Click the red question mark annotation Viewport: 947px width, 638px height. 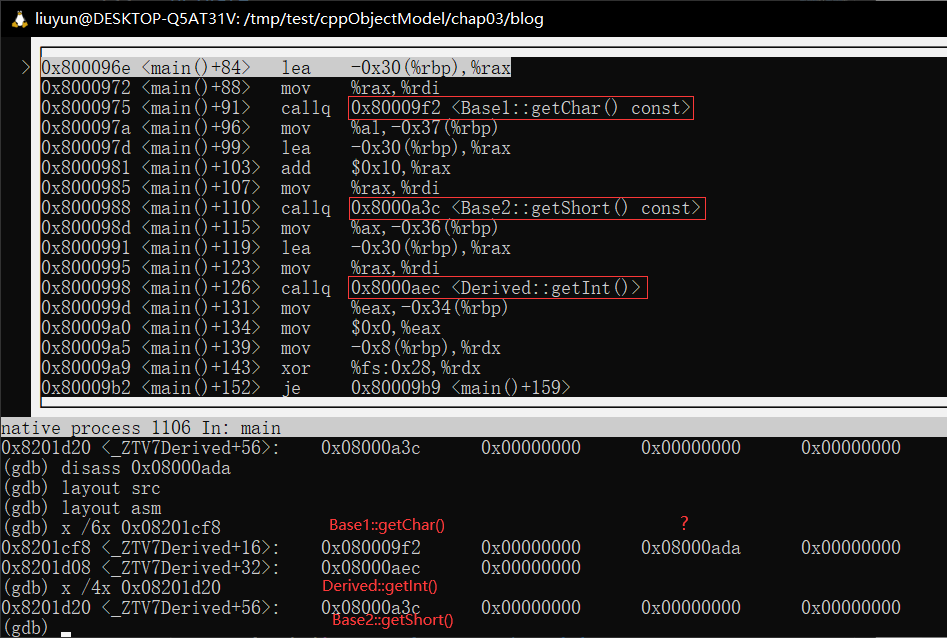point(684,523)
